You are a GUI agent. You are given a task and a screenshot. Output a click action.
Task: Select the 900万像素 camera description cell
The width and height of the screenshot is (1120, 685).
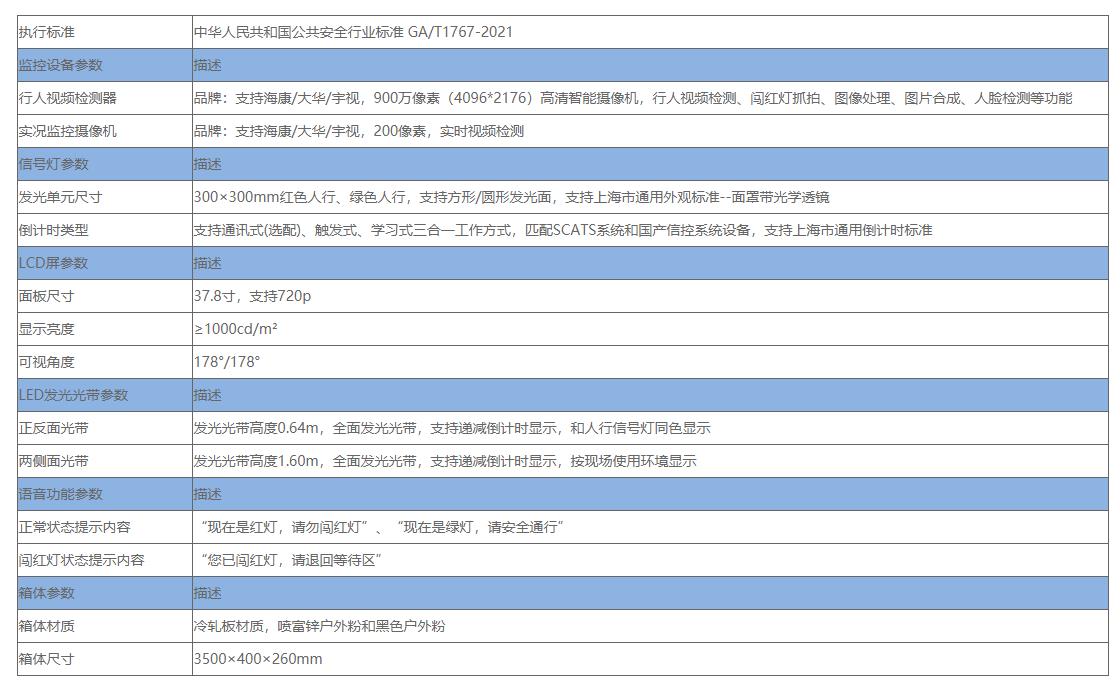(x=632, y=98)
